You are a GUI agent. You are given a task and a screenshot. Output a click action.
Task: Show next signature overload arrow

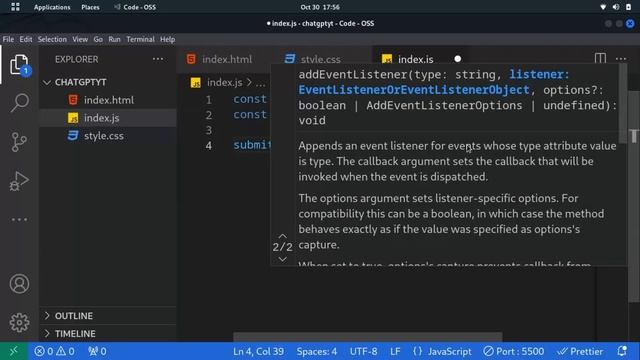click(x=282, y=259)
